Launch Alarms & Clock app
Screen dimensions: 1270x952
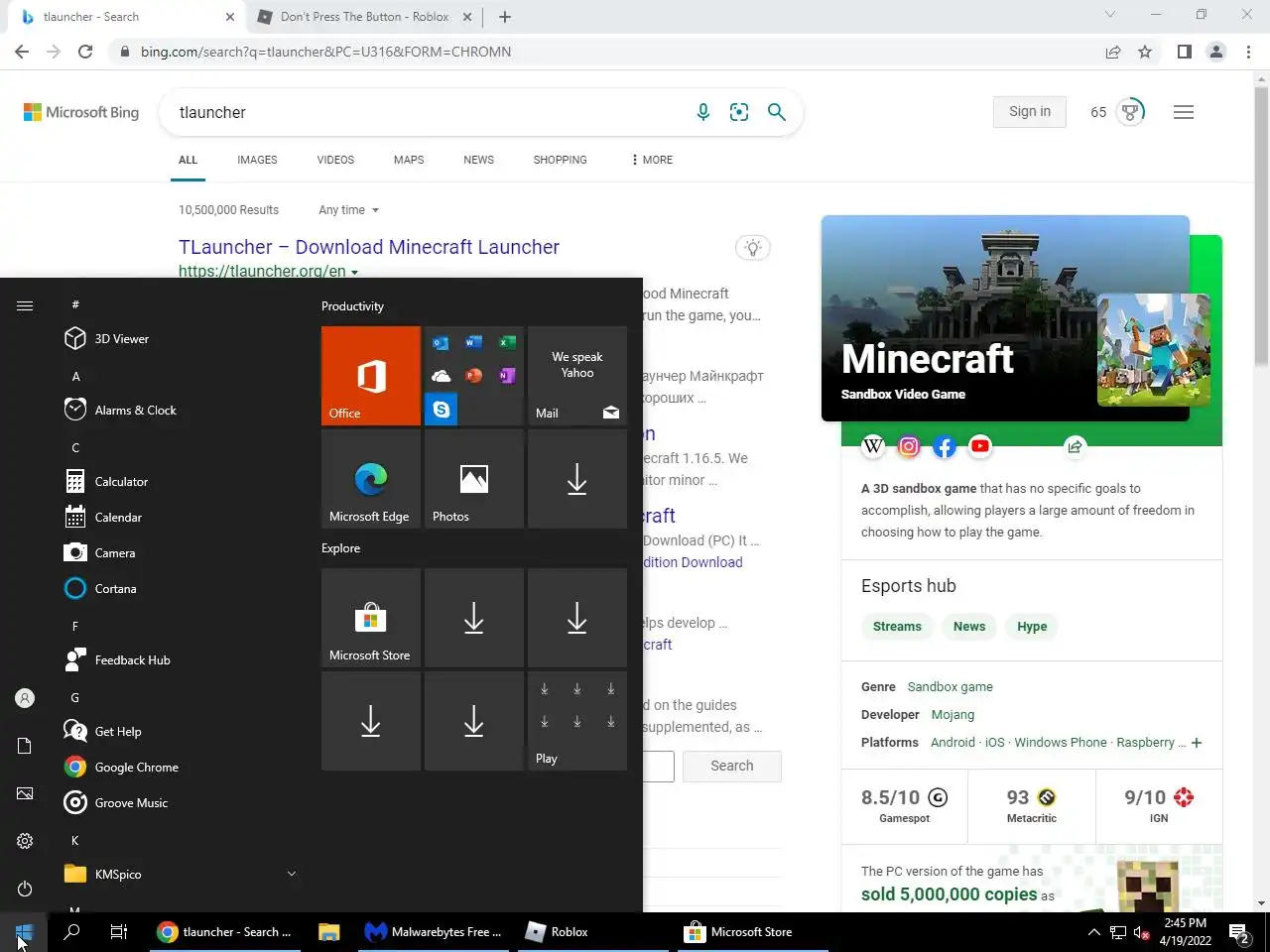179,411
